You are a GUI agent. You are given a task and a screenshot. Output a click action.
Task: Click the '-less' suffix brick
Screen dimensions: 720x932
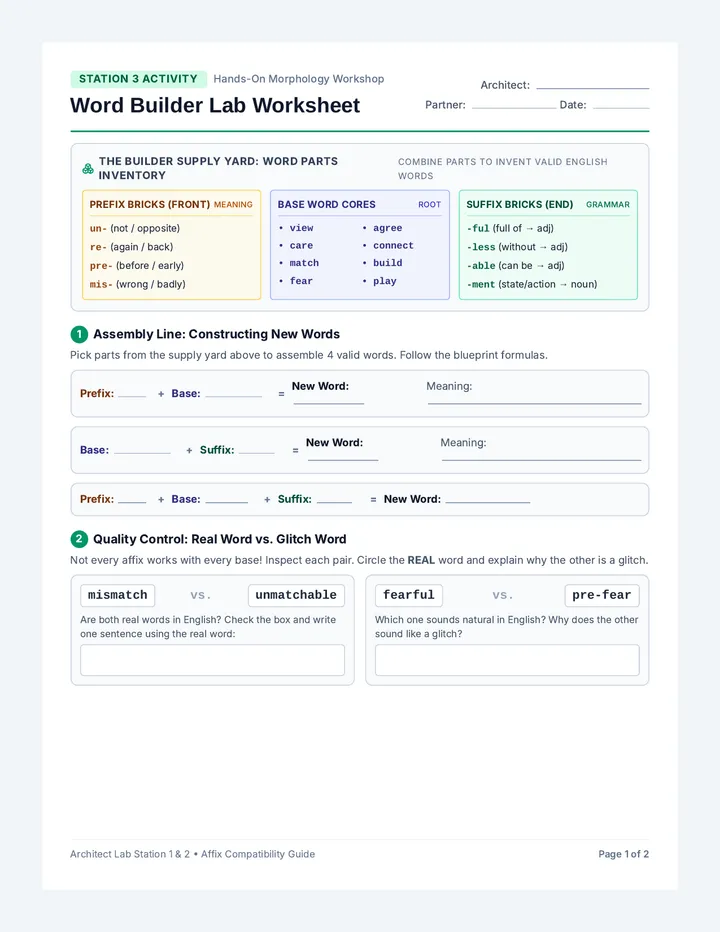(x=517, y=247)
